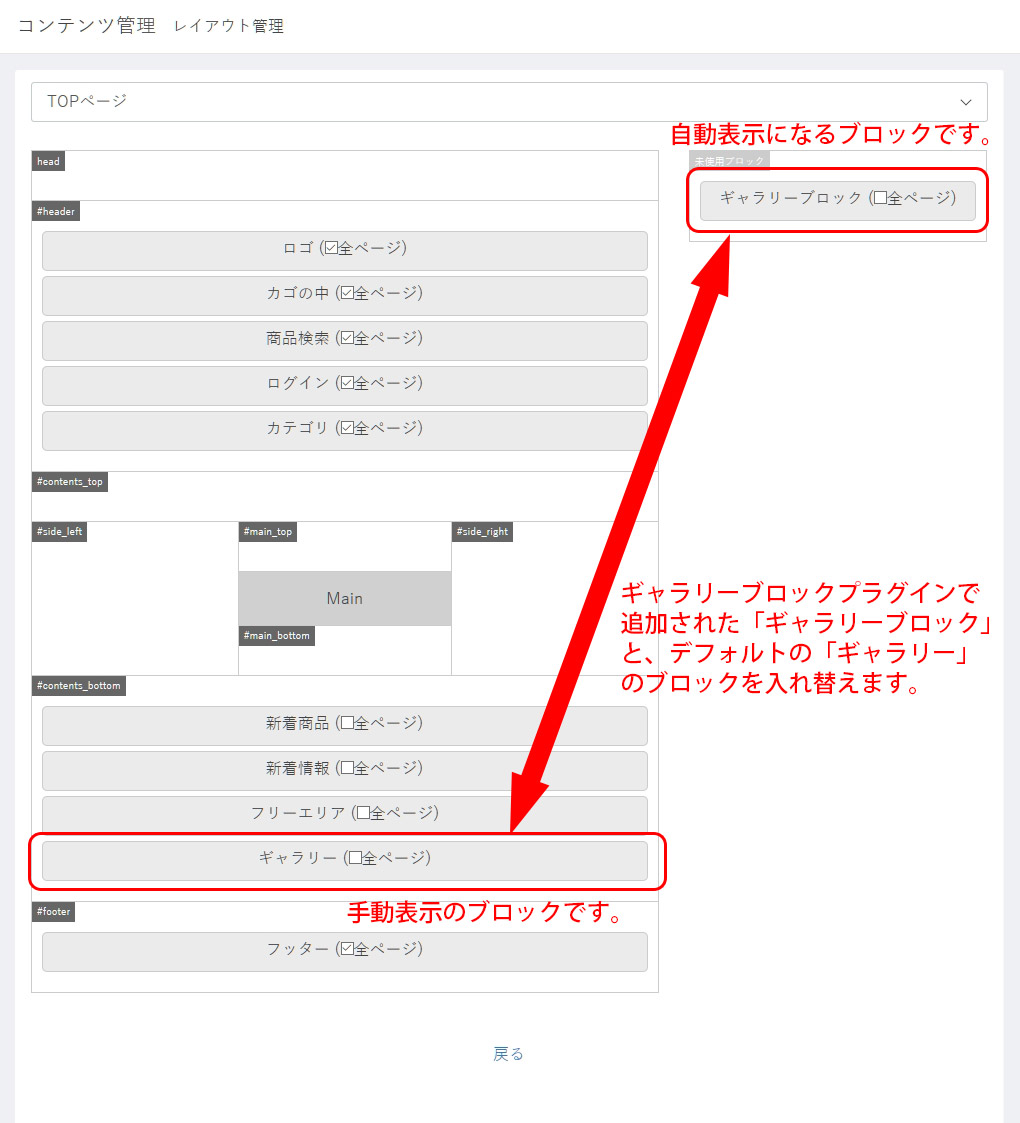Click the 戻る link
This screenshot has height=1123, width=1020.
(x=509, y=1054)
